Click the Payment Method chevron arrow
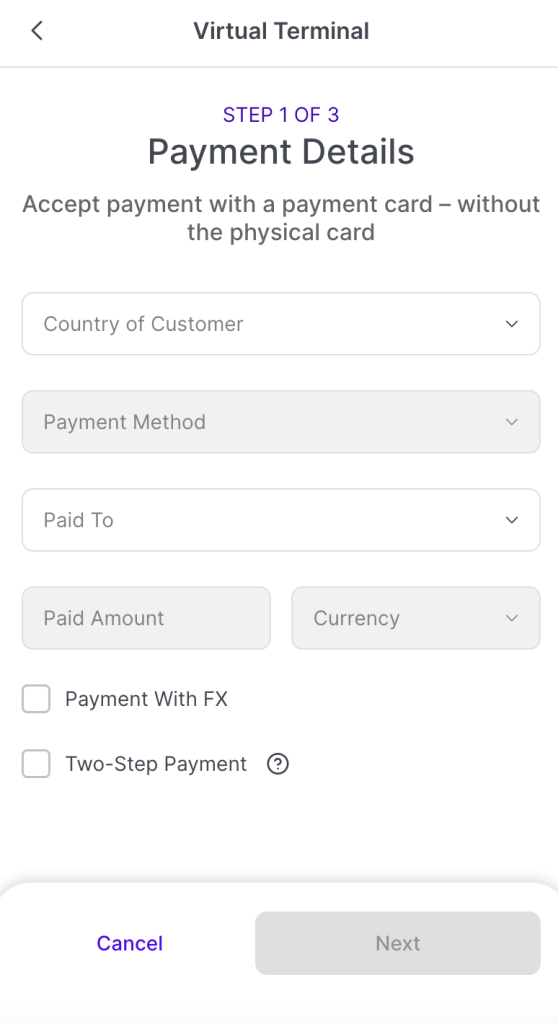 tap(512, 422)
